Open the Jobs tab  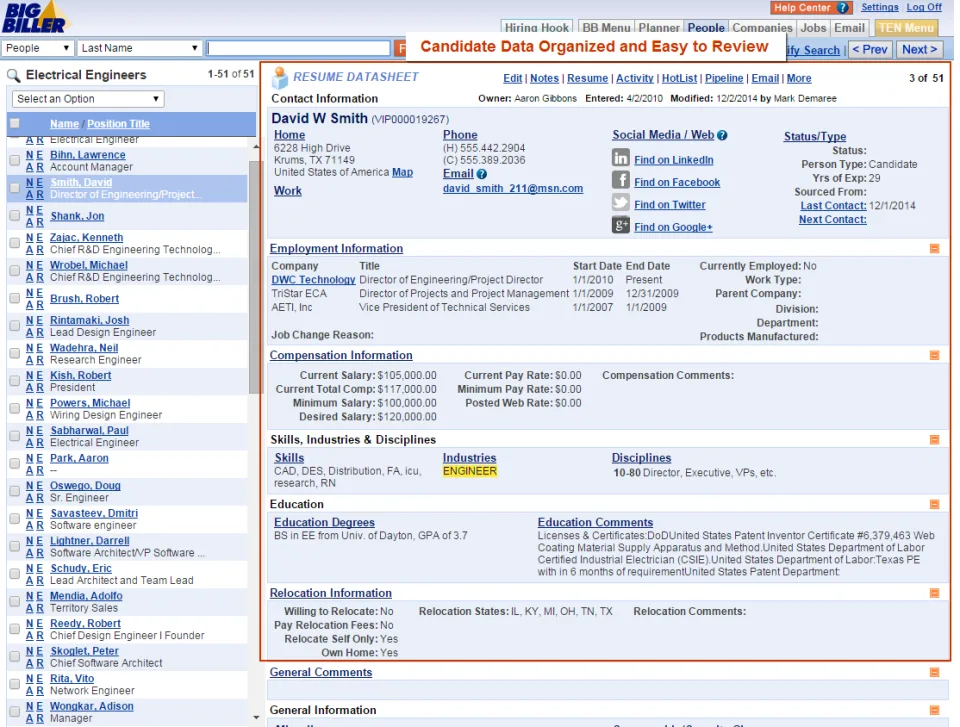(x=813, y=28)
